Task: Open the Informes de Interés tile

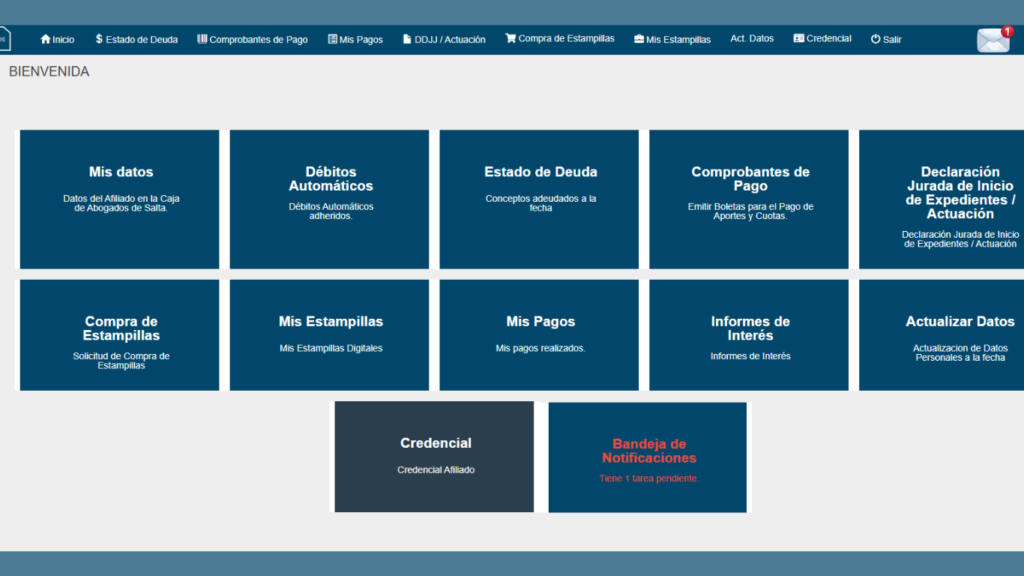Action: (x=749, y=335)
